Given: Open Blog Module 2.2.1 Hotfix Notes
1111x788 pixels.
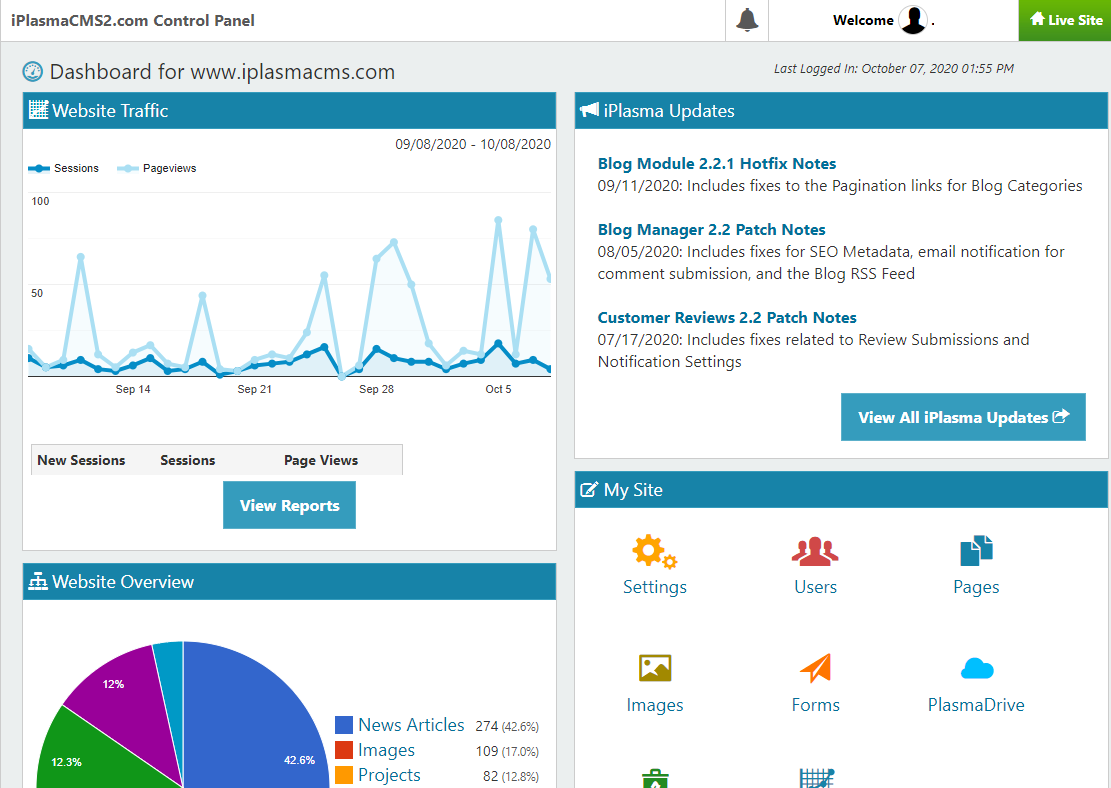Looking at the screenshot, I should pos(717,164).
